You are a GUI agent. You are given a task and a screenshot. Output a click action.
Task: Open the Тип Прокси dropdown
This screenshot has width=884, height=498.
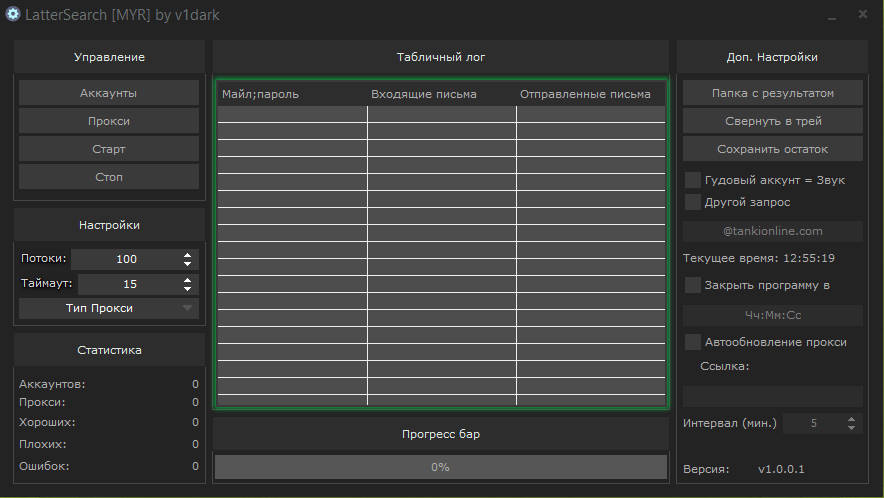[x=108, y=308]
